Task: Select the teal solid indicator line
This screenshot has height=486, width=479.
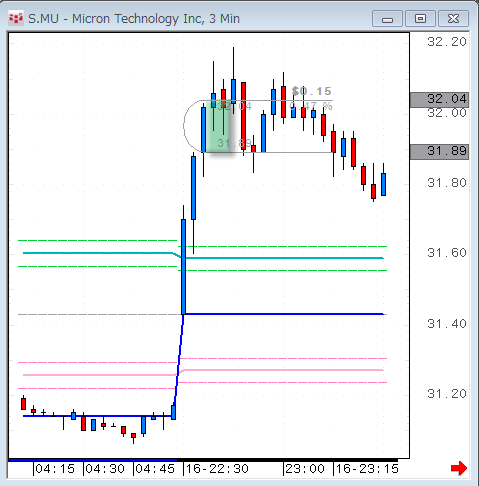Action: pos(283,258)
